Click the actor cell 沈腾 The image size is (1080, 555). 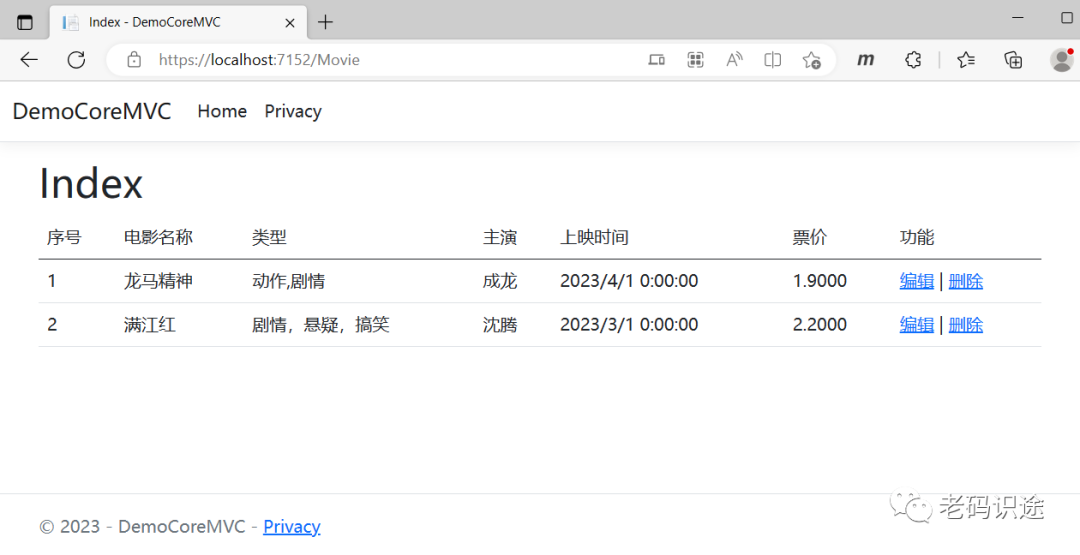click(x=500, y=324)
